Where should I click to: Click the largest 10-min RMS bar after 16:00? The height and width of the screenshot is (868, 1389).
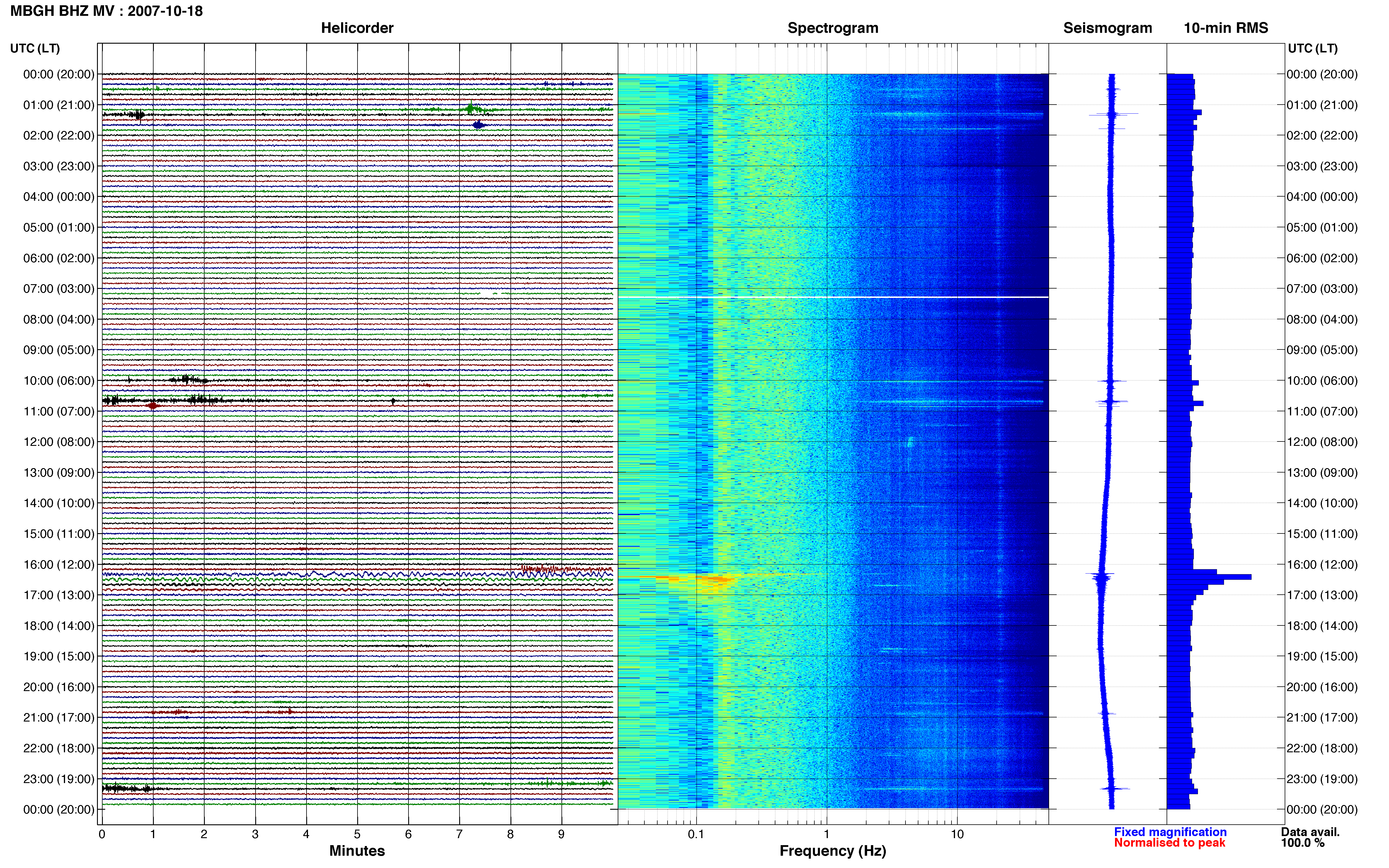[x=1209, y=577]
